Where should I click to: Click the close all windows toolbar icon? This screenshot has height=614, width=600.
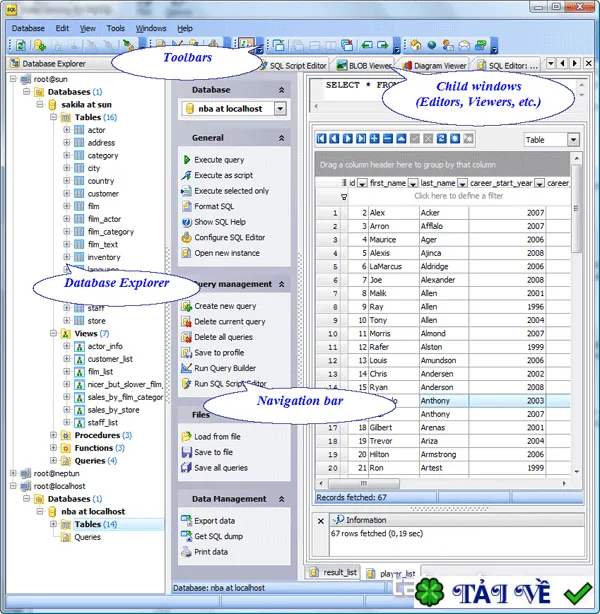pos(347,45)
